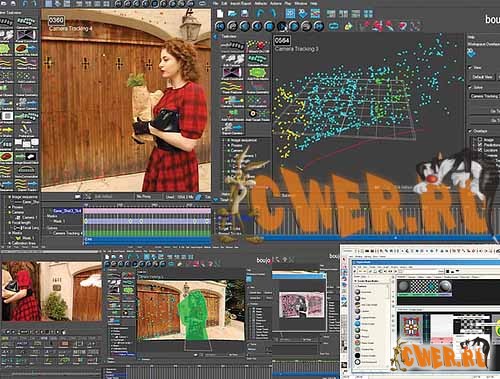Collapse the Overlays section arrow
Image resolution: width=500 pixels, height=379 pixels.
470,131
